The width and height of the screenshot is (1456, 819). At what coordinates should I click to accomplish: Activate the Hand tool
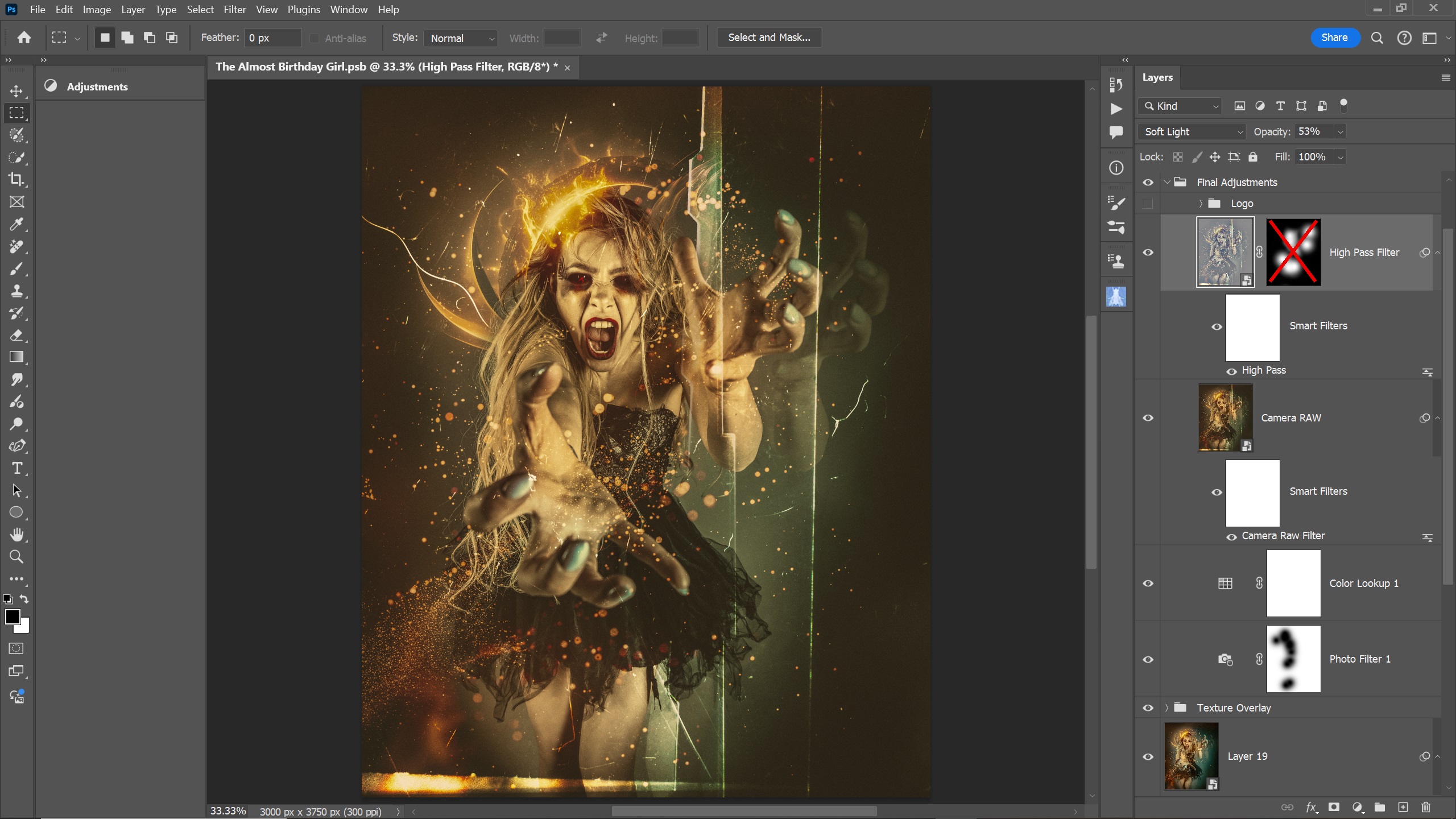pyautogui.click(x=16, y=535)
